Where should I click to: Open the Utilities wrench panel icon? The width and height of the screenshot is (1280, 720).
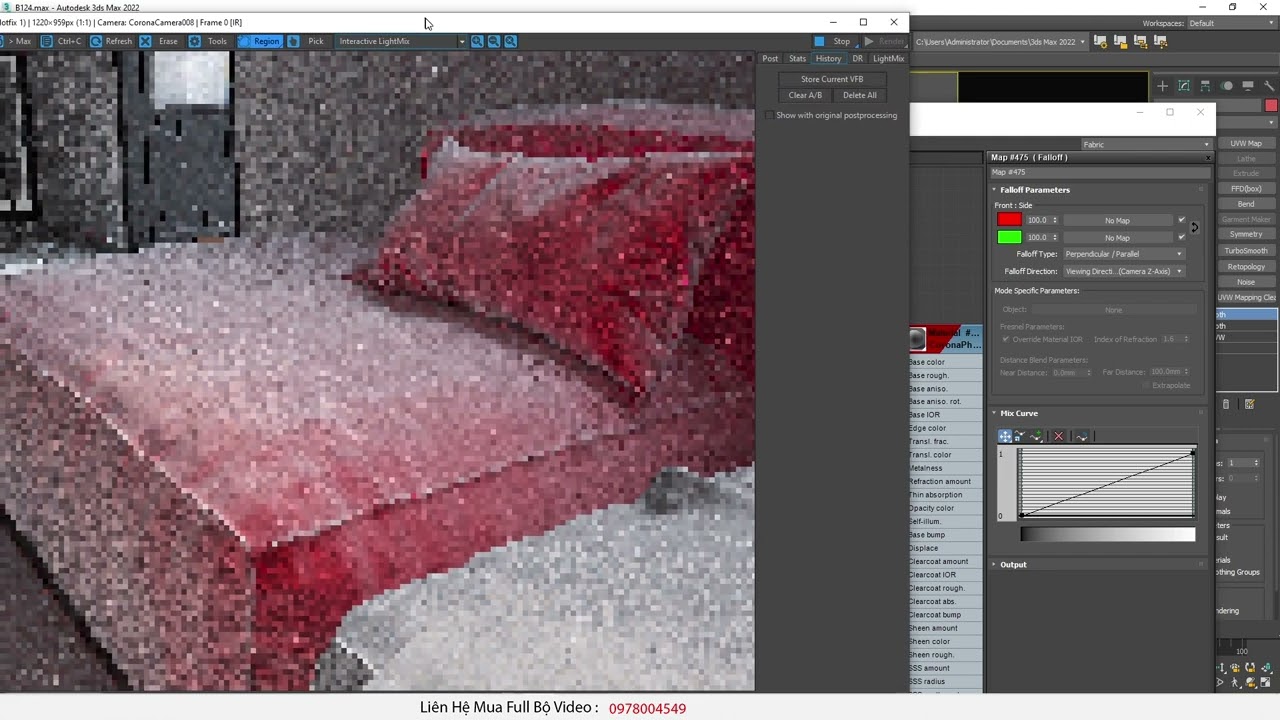click(x=1270, y=86)
